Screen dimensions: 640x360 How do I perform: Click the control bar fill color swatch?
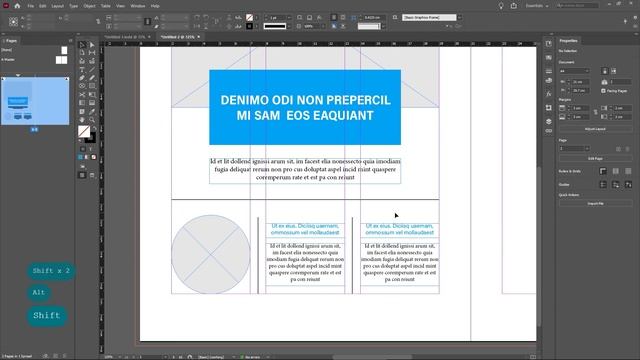tap(249, 18)
